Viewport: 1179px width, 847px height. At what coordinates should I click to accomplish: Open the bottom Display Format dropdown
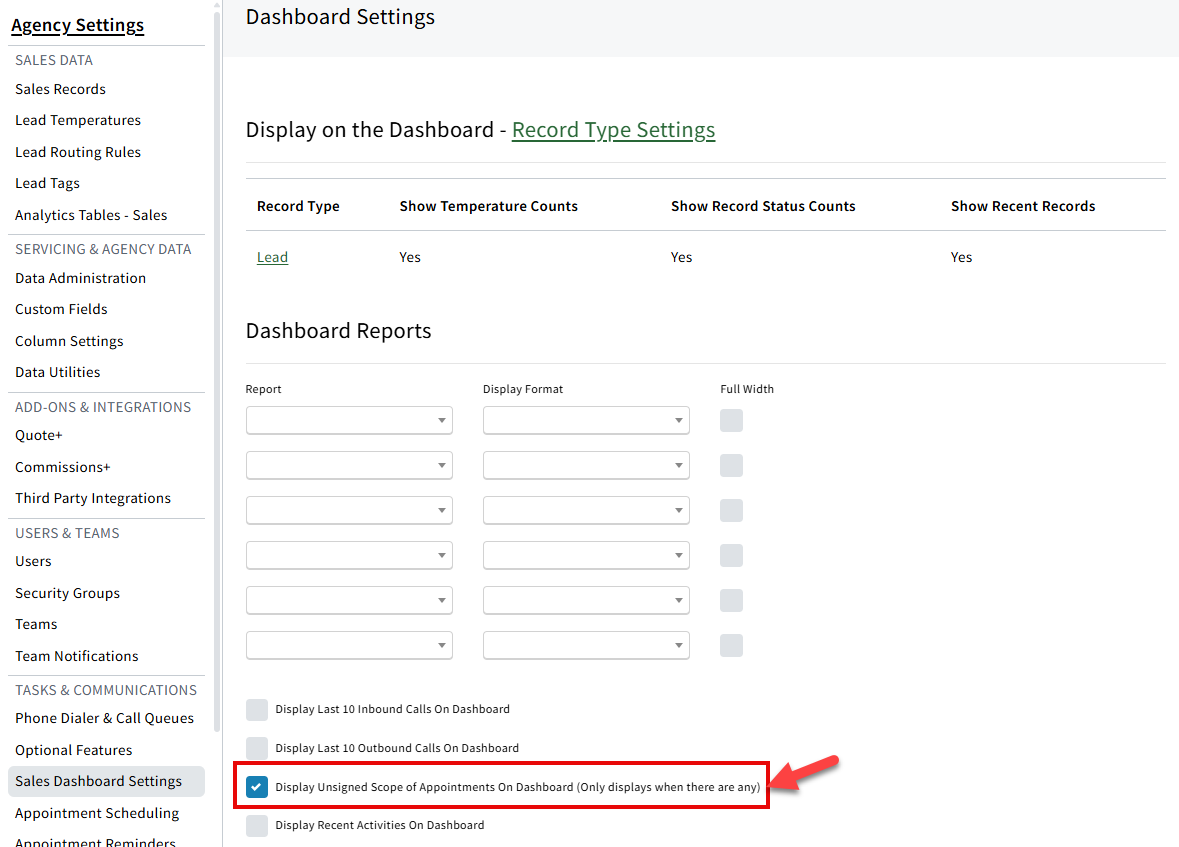(585, 645)
